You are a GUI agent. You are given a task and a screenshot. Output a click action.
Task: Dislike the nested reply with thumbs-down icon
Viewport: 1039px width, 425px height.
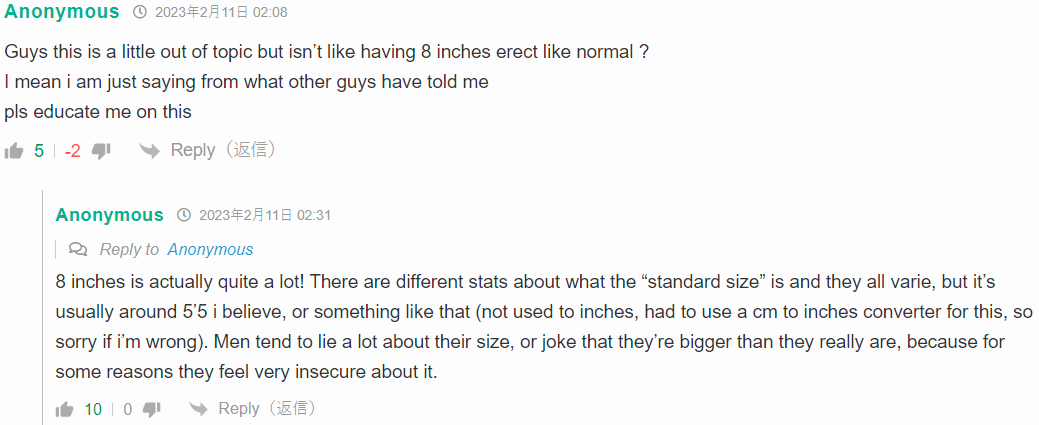coord(152,409)
